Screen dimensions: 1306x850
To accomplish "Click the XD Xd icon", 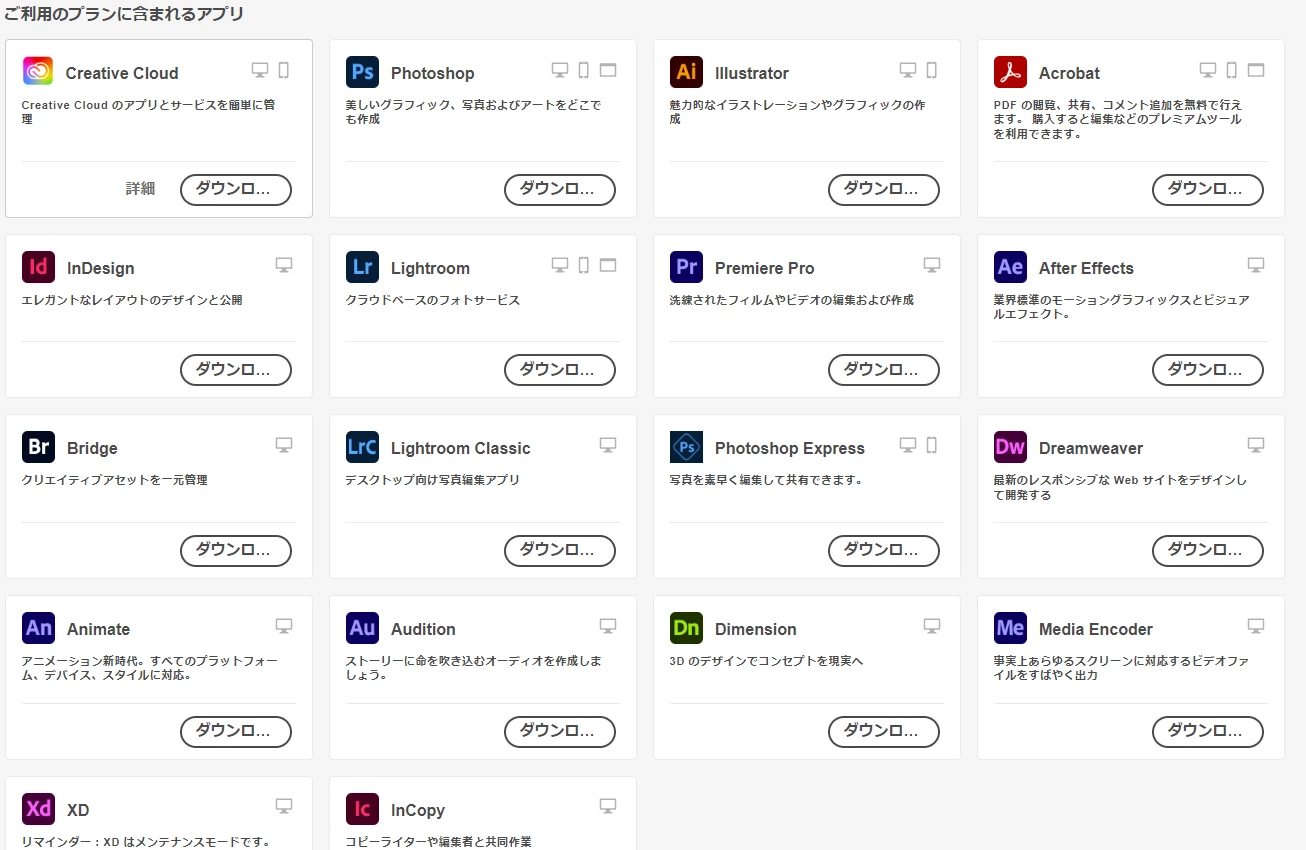I will tap(38, 809).
